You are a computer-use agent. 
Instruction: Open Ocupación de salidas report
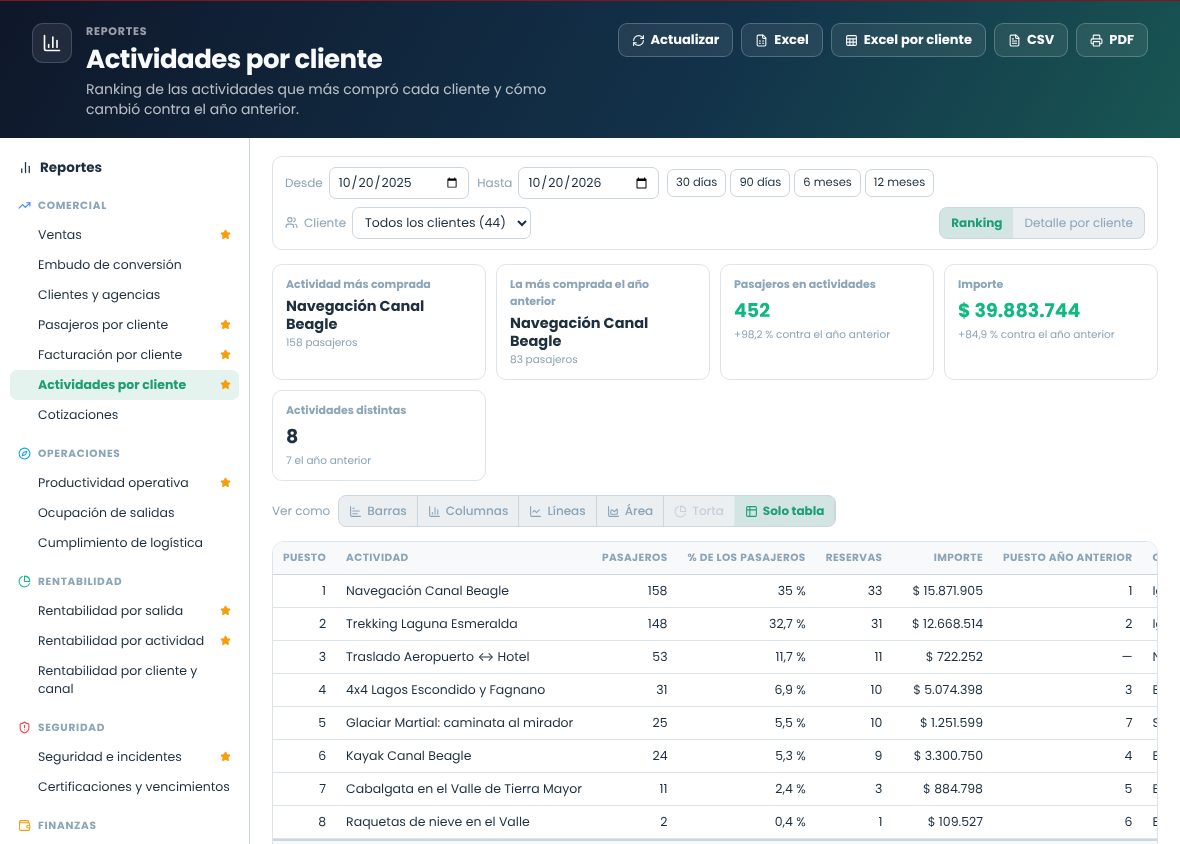point(124,513)
